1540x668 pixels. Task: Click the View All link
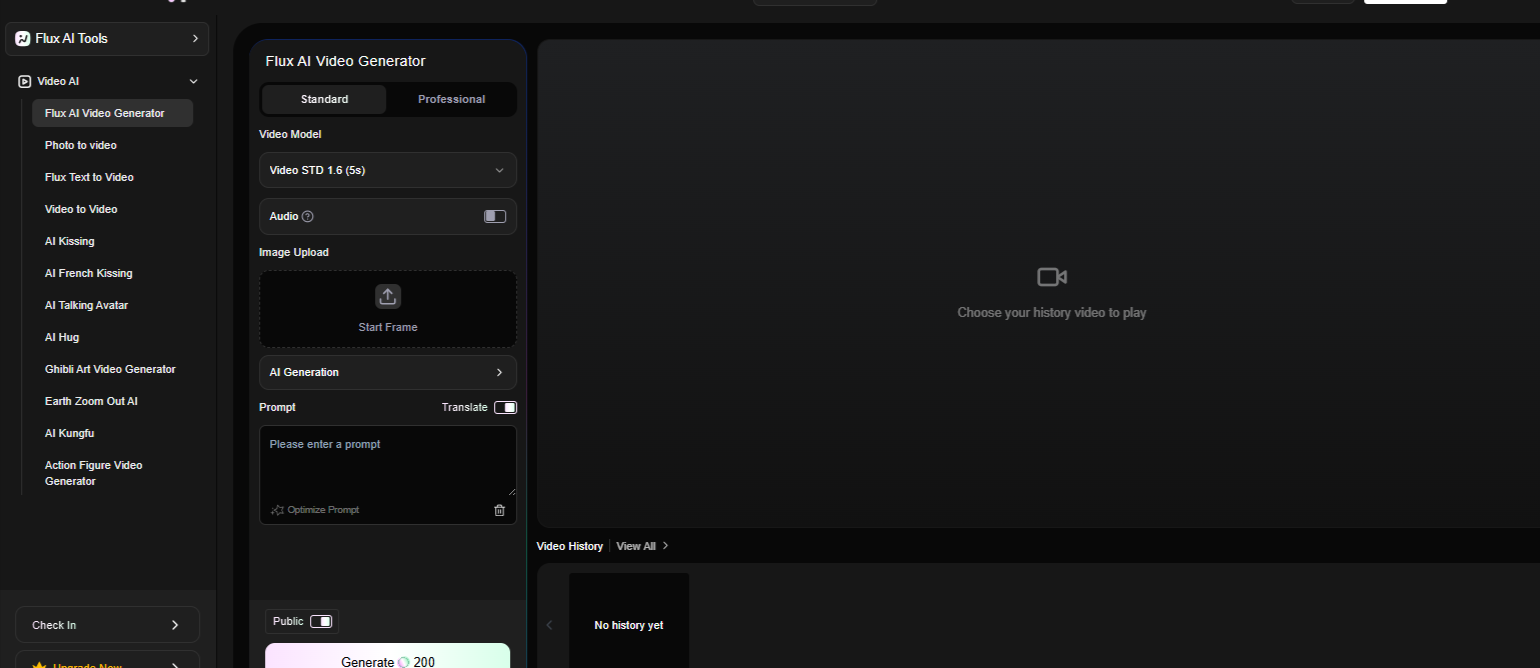click(636, 546)
